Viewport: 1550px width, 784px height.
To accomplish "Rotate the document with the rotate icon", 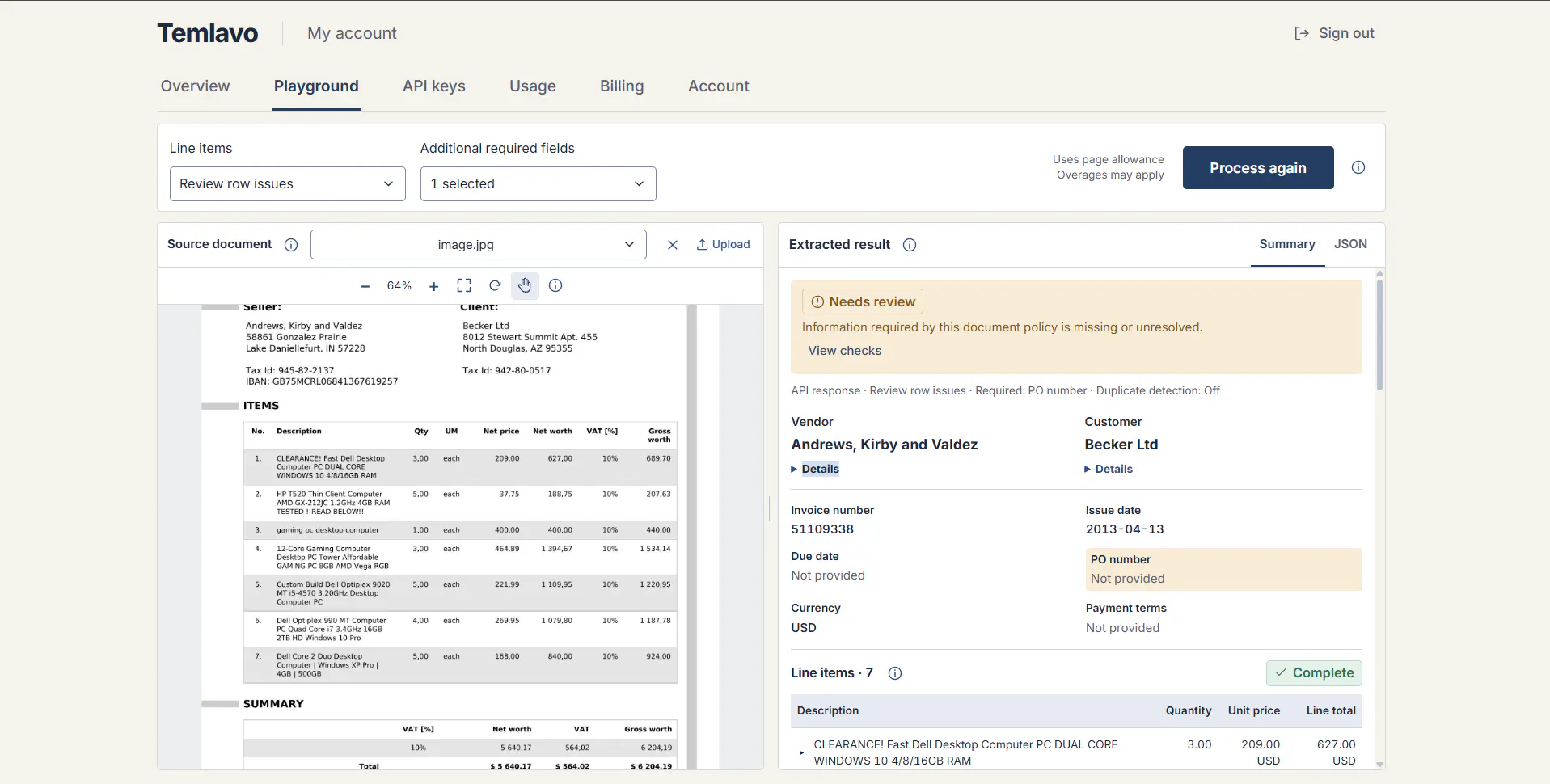I will 495,285.
